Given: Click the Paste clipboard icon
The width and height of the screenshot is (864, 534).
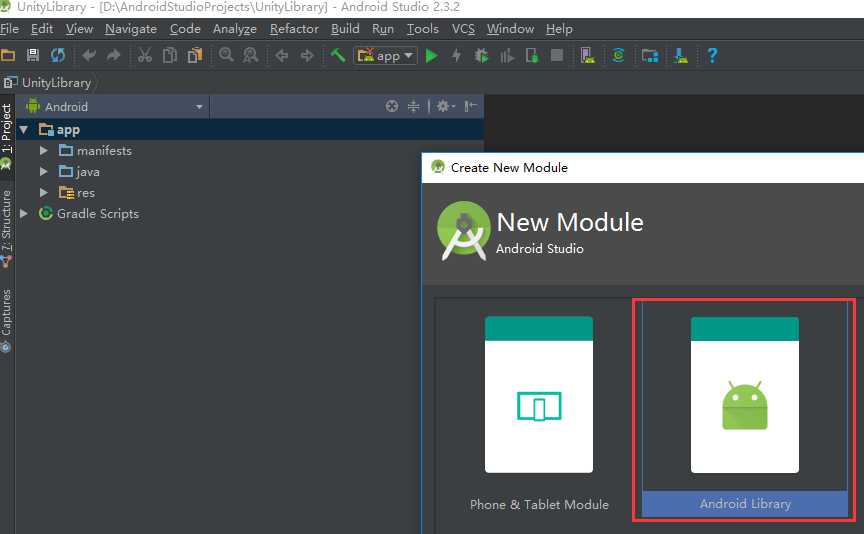Looking at the screenshot, I should [x=195, y=55].
